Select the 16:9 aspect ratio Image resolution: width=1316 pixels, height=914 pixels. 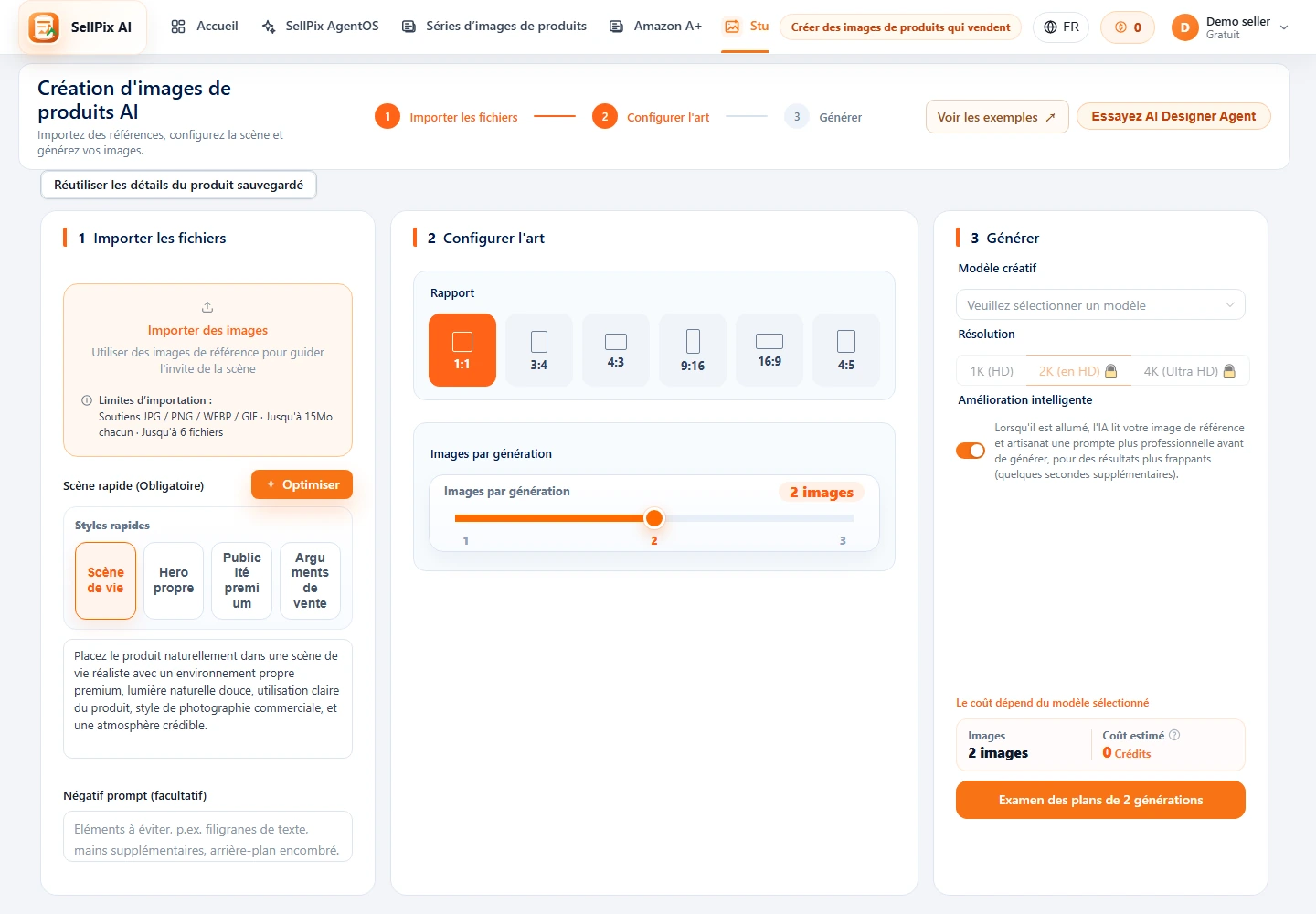tap(769, 350)
